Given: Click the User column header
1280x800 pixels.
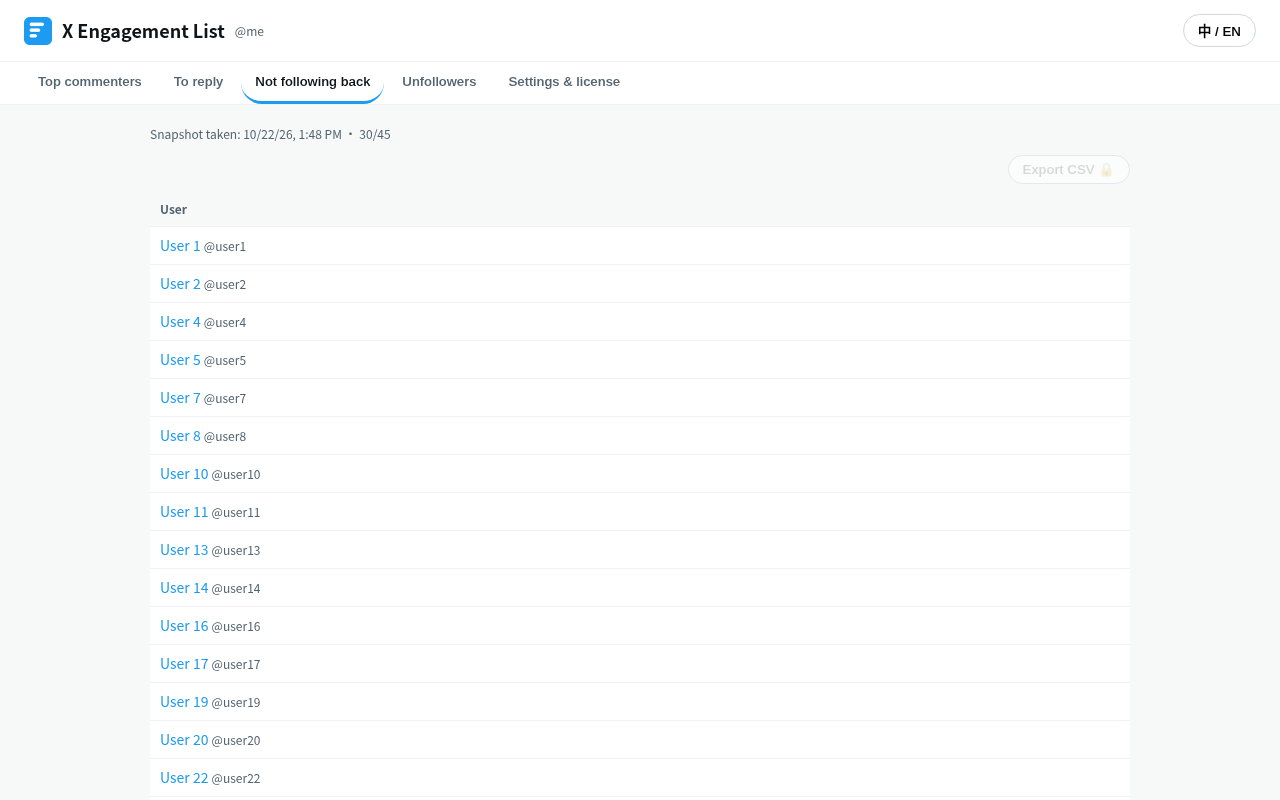Looking at the screenshot, I should point(173,209).
